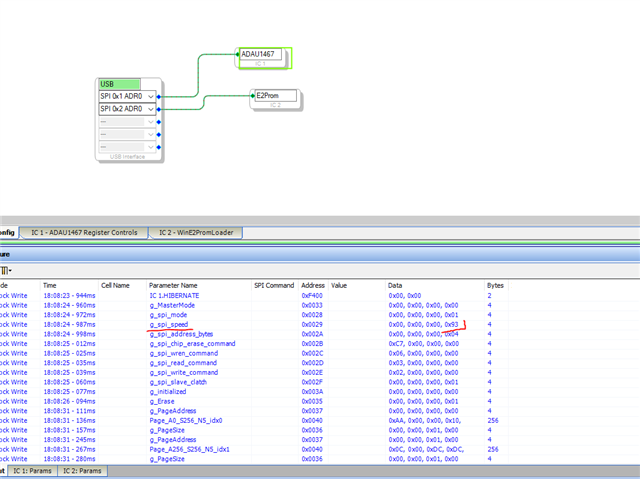Click address 0x0029 cell
This screenshot has height=479, width=640.
click(312, 324)
